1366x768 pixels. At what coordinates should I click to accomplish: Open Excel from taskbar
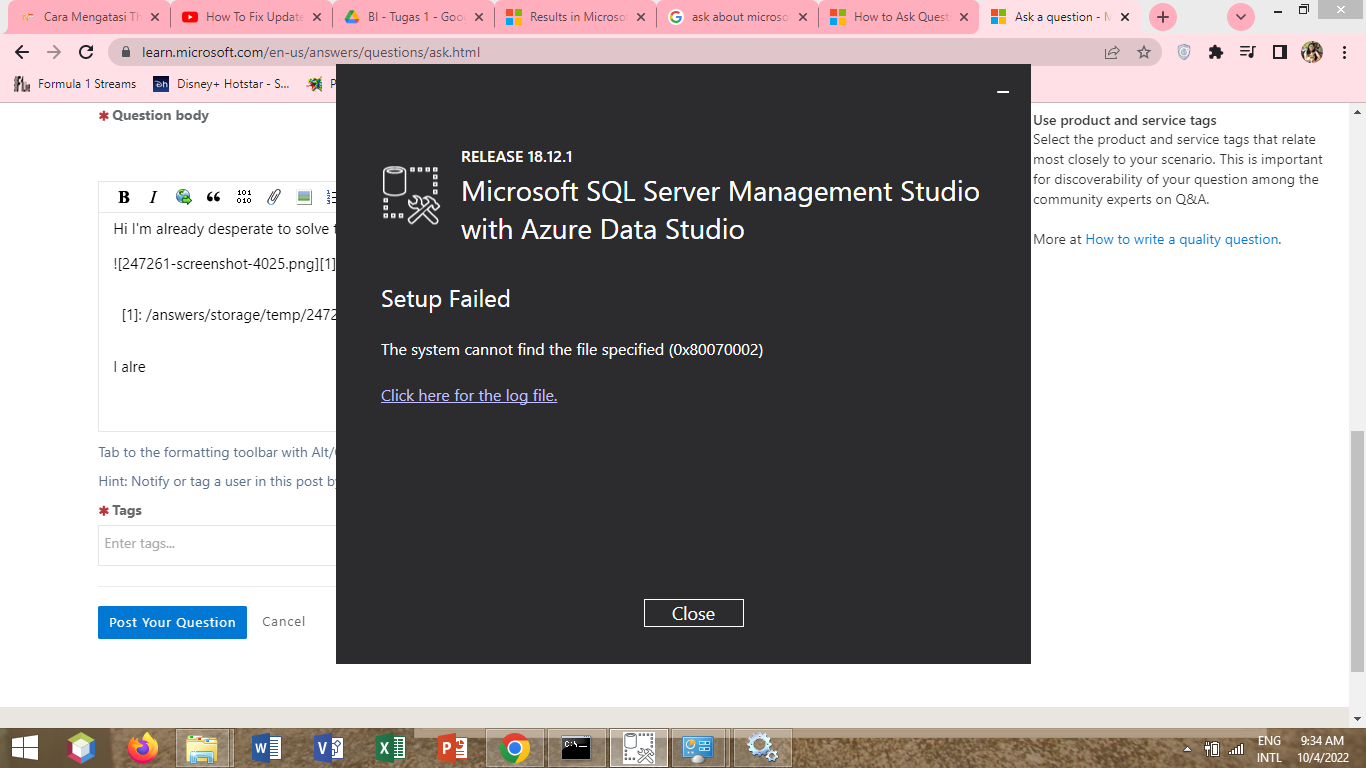point(390,747)
